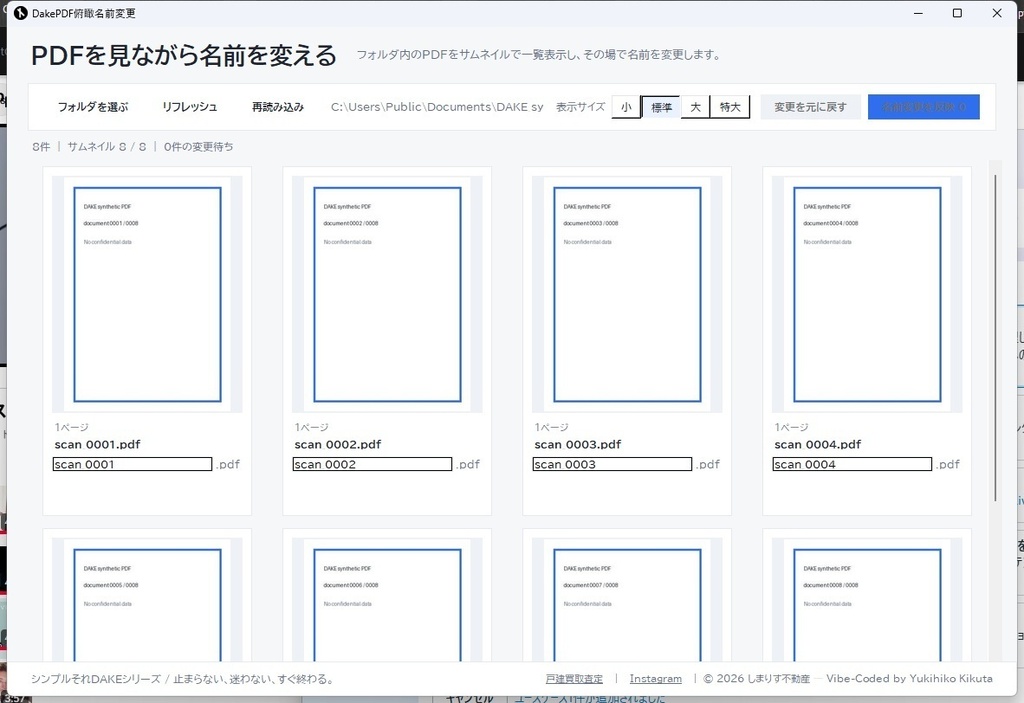Click the 0件の変更待ち status text
The image size is (1024, 703).
tap(199, 147)
